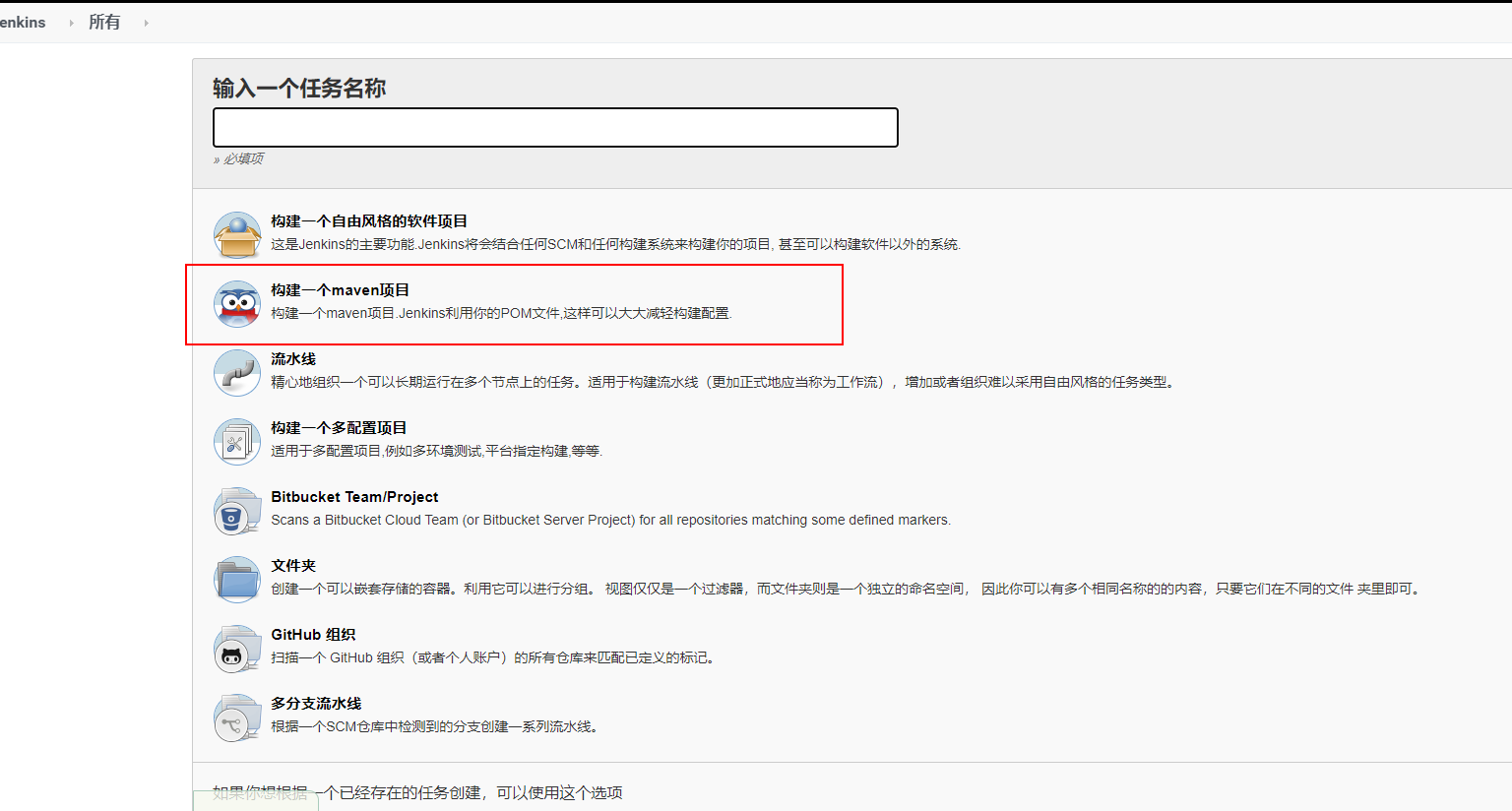Select Bitbucket Team/Project title
The width and height of the screenshot is (1512, 811).
(x=354, y=497)
